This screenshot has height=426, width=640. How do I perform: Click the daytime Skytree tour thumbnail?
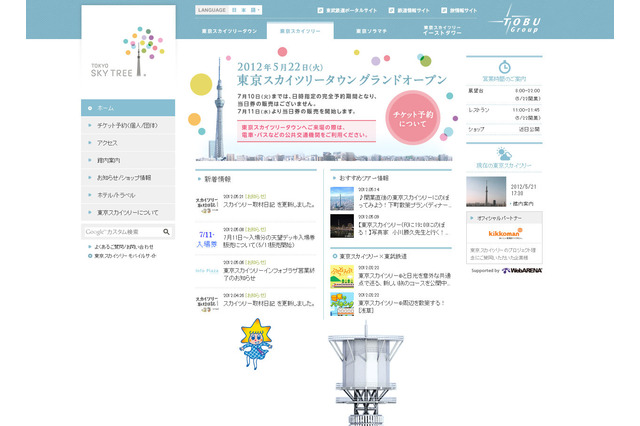coord(342,199)
